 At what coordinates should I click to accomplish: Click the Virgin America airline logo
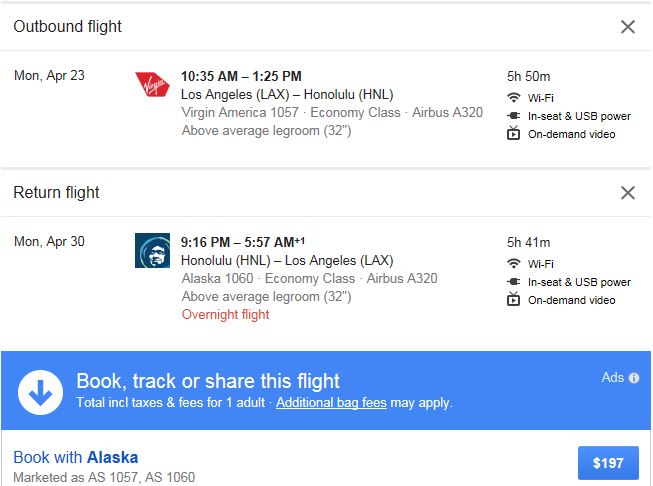click(x=152, y=86)
